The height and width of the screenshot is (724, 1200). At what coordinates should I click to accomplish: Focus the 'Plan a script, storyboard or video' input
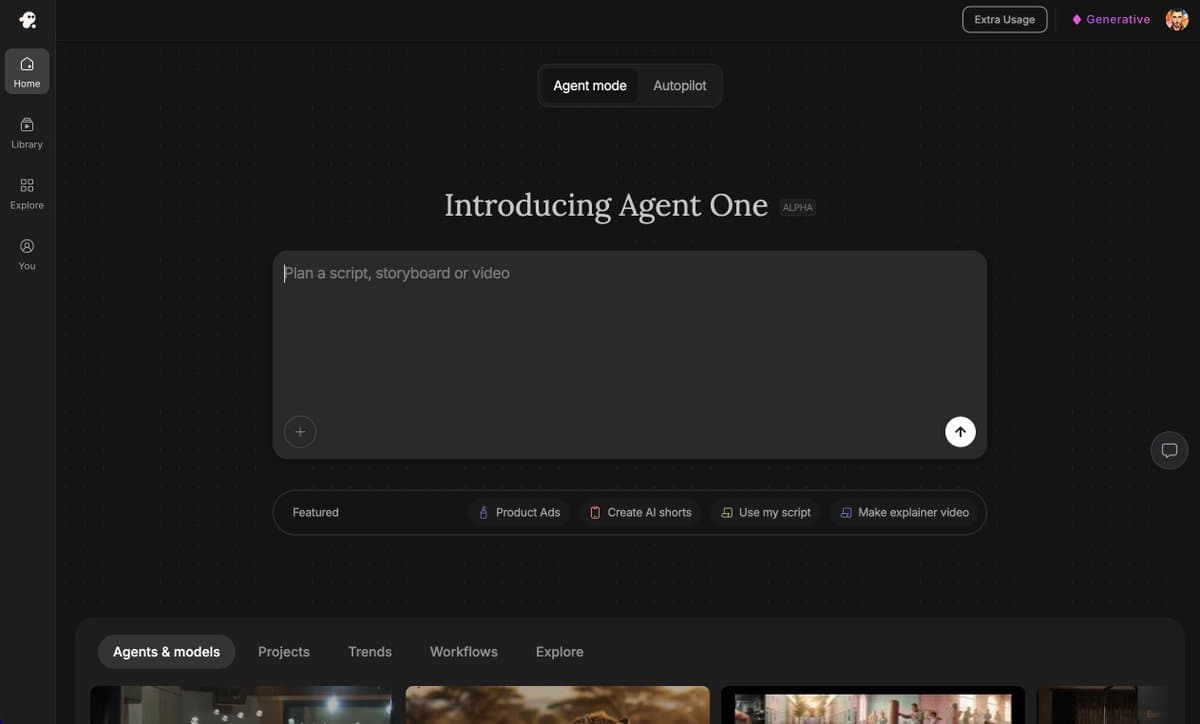630,355
